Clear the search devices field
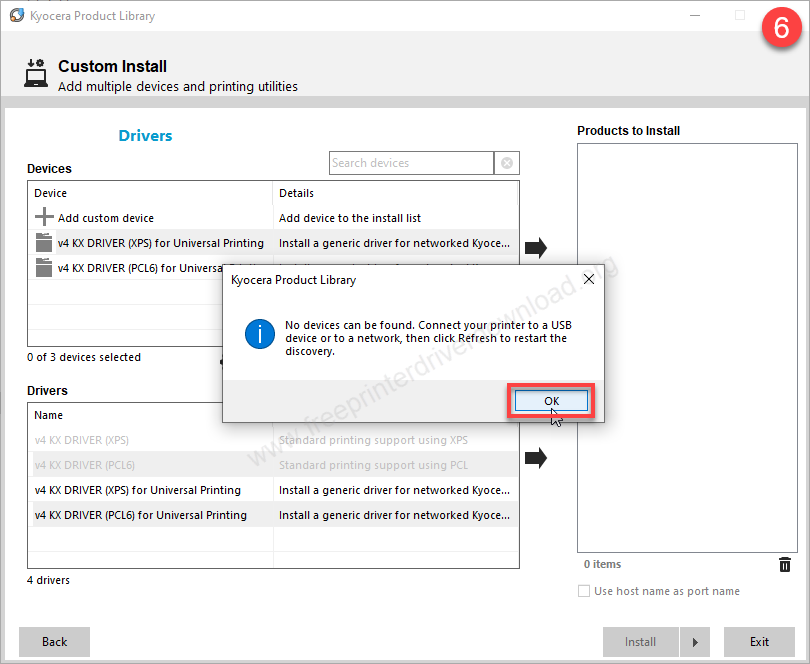The width and height of the screenshot is (810, 664). point(507,163)
